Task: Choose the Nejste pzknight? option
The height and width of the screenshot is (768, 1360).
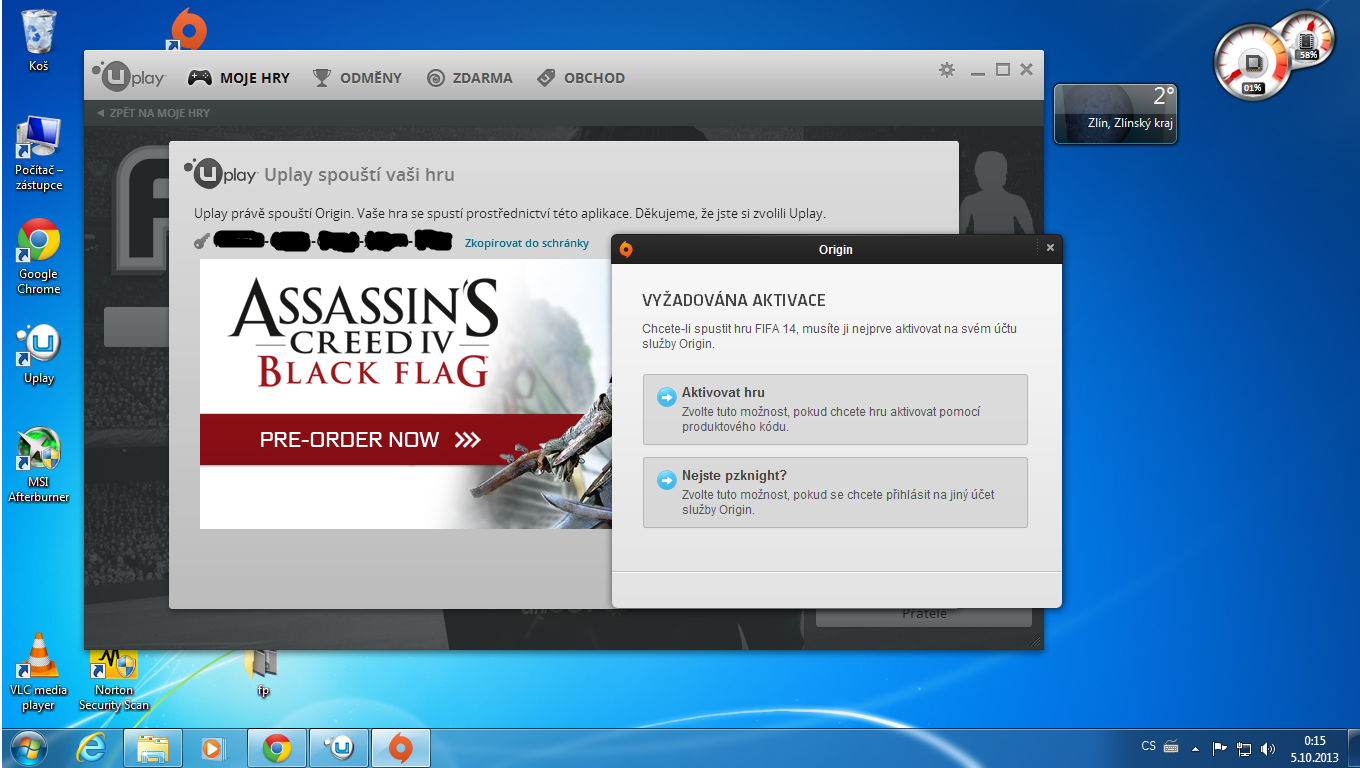Action: click(834, 492)
